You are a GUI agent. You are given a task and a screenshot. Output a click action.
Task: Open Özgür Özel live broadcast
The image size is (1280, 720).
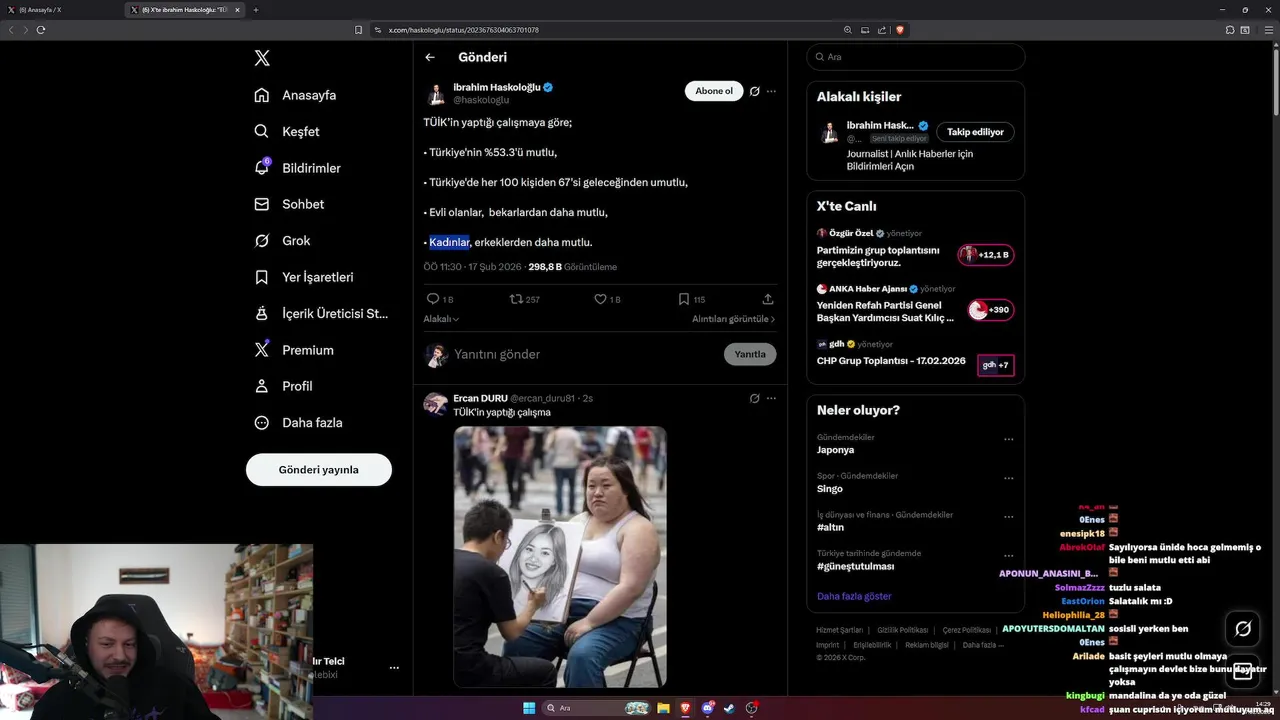(915, 249)
